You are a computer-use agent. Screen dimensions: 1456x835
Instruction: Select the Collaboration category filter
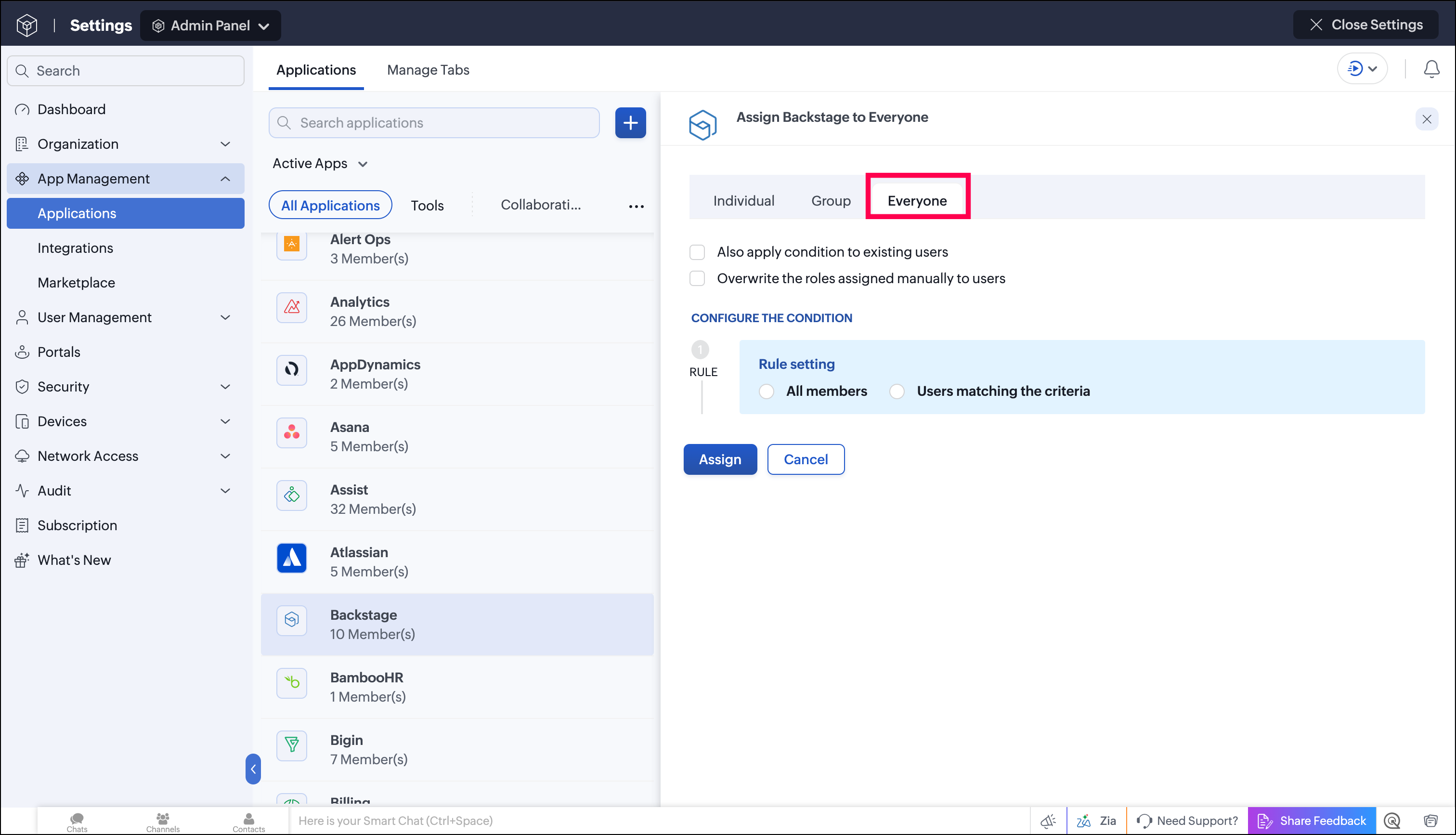pyautogui.click(x=541, y=205)
